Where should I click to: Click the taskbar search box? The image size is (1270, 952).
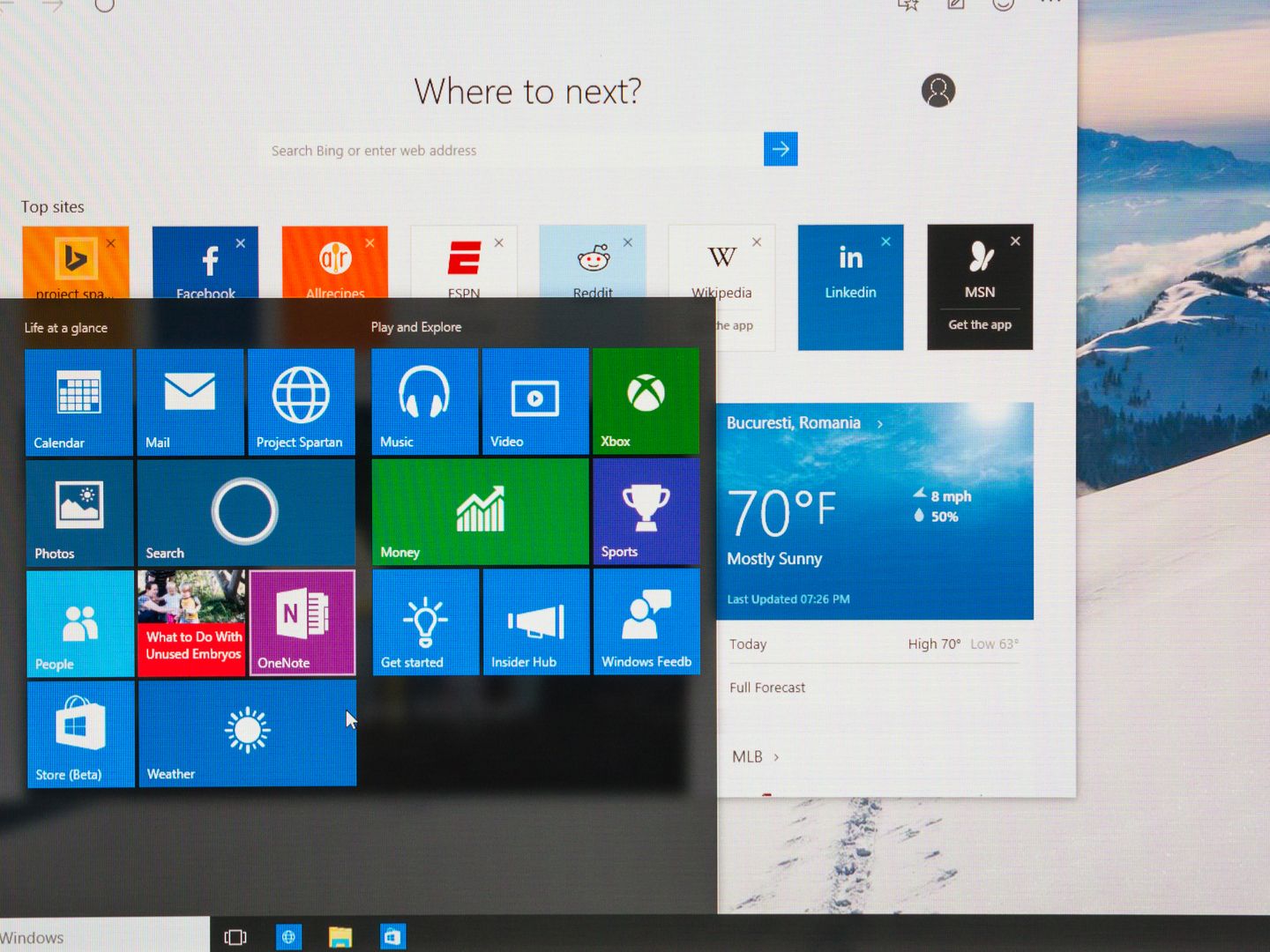(105, 935)
